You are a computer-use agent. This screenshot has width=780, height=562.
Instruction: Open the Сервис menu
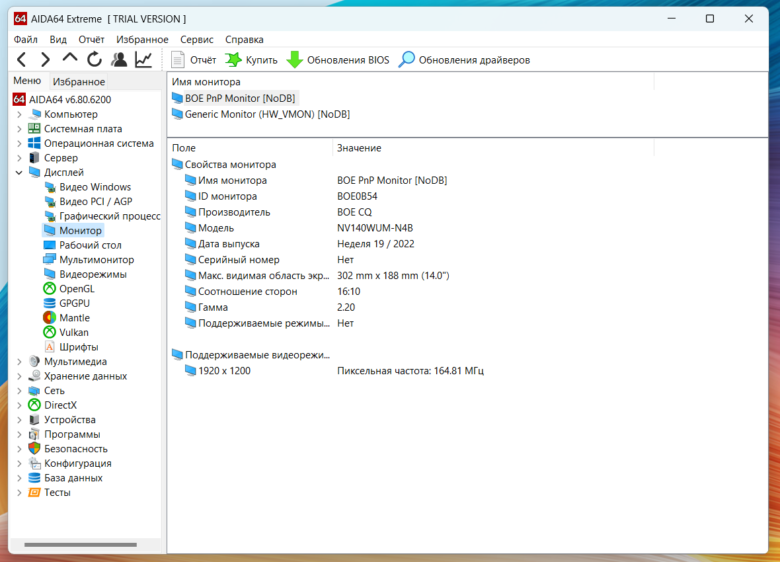tap(197, 39)
